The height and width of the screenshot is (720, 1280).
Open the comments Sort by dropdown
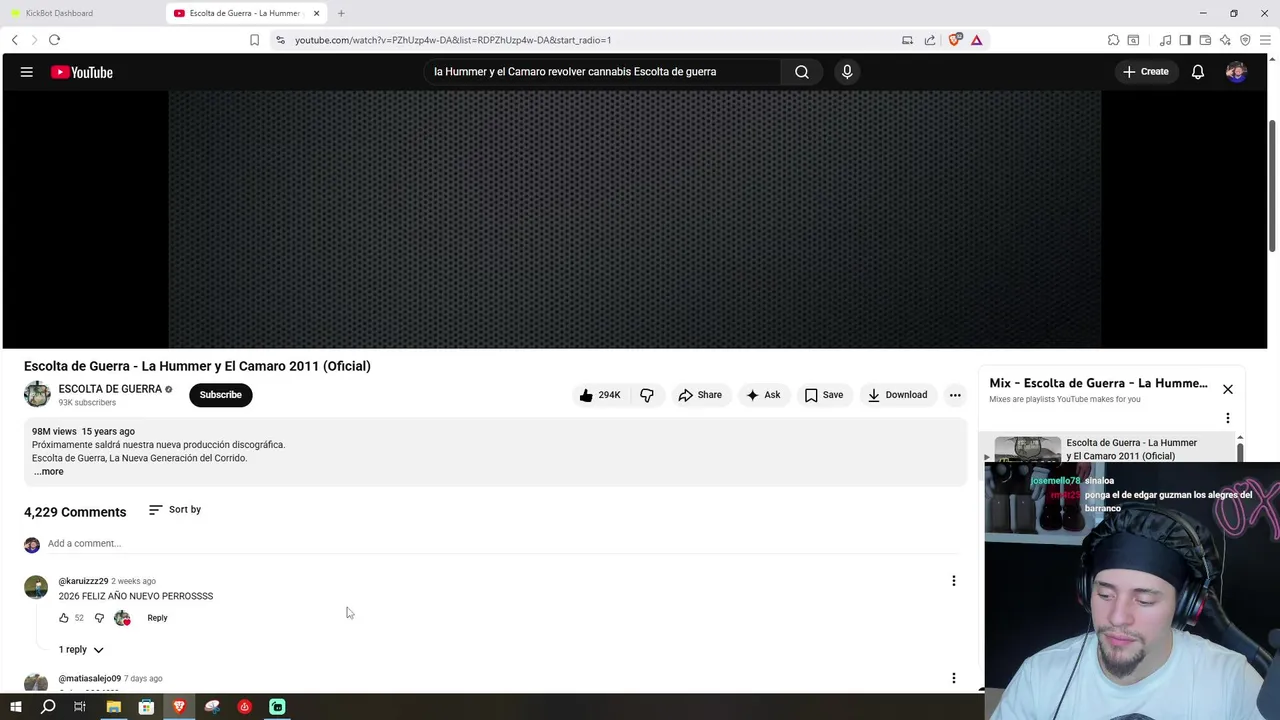click(x=175, y=510)
